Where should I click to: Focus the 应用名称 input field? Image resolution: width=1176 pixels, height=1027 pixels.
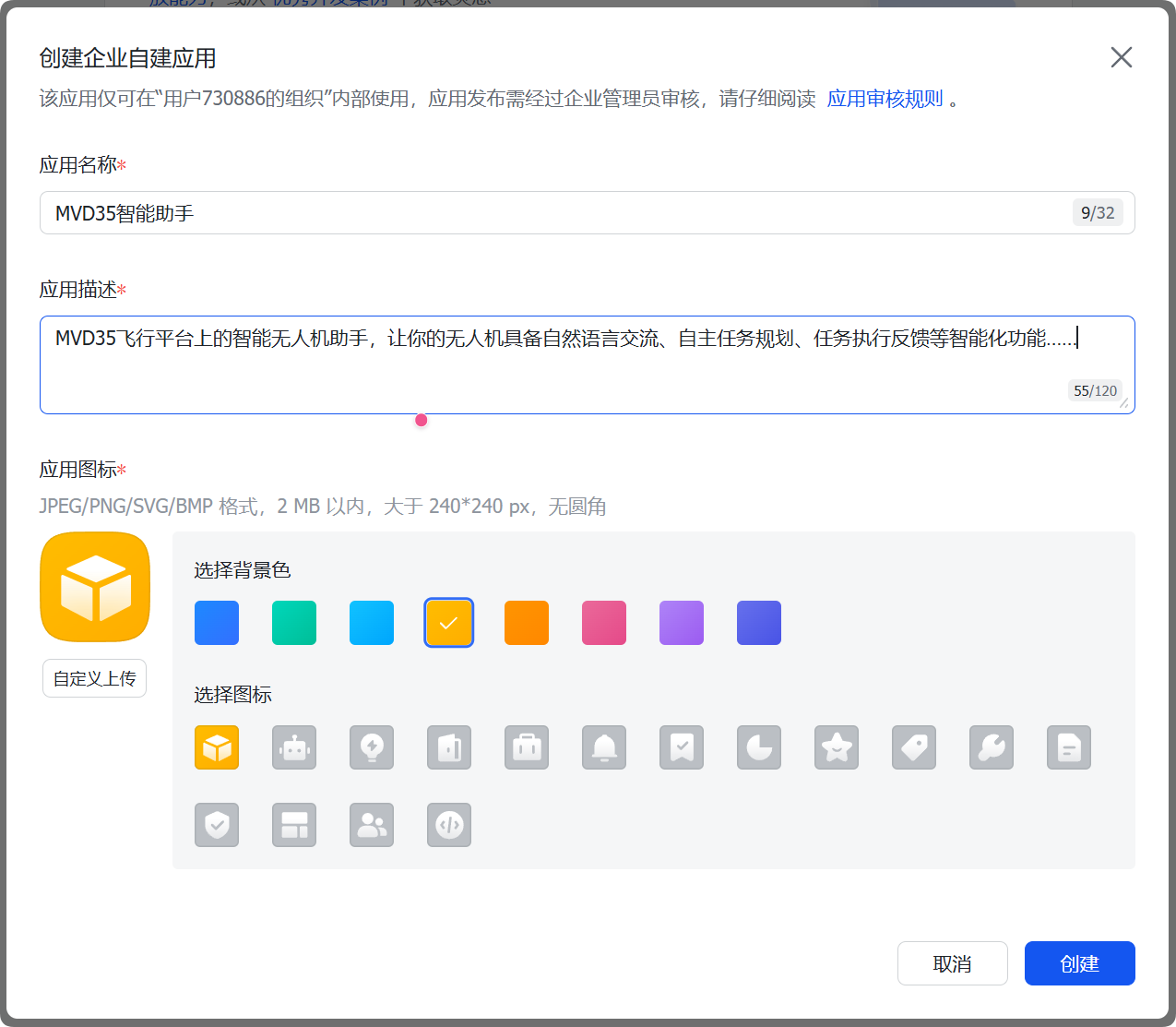point(588,213)
